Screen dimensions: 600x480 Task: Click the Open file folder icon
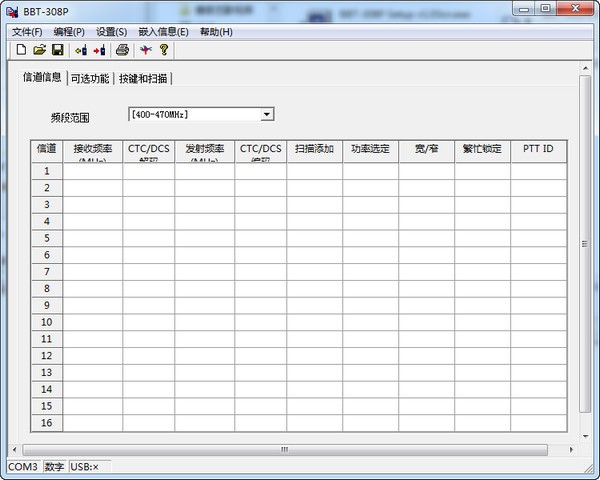coord(39,50)
